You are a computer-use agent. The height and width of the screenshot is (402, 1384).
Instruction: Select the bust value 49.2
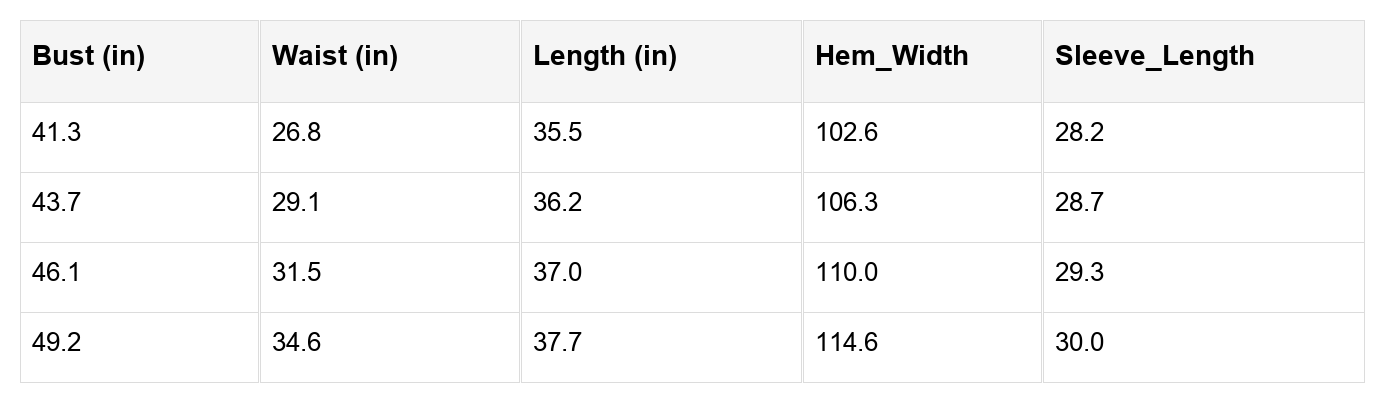pyautogui.click(x=57, y=343)
